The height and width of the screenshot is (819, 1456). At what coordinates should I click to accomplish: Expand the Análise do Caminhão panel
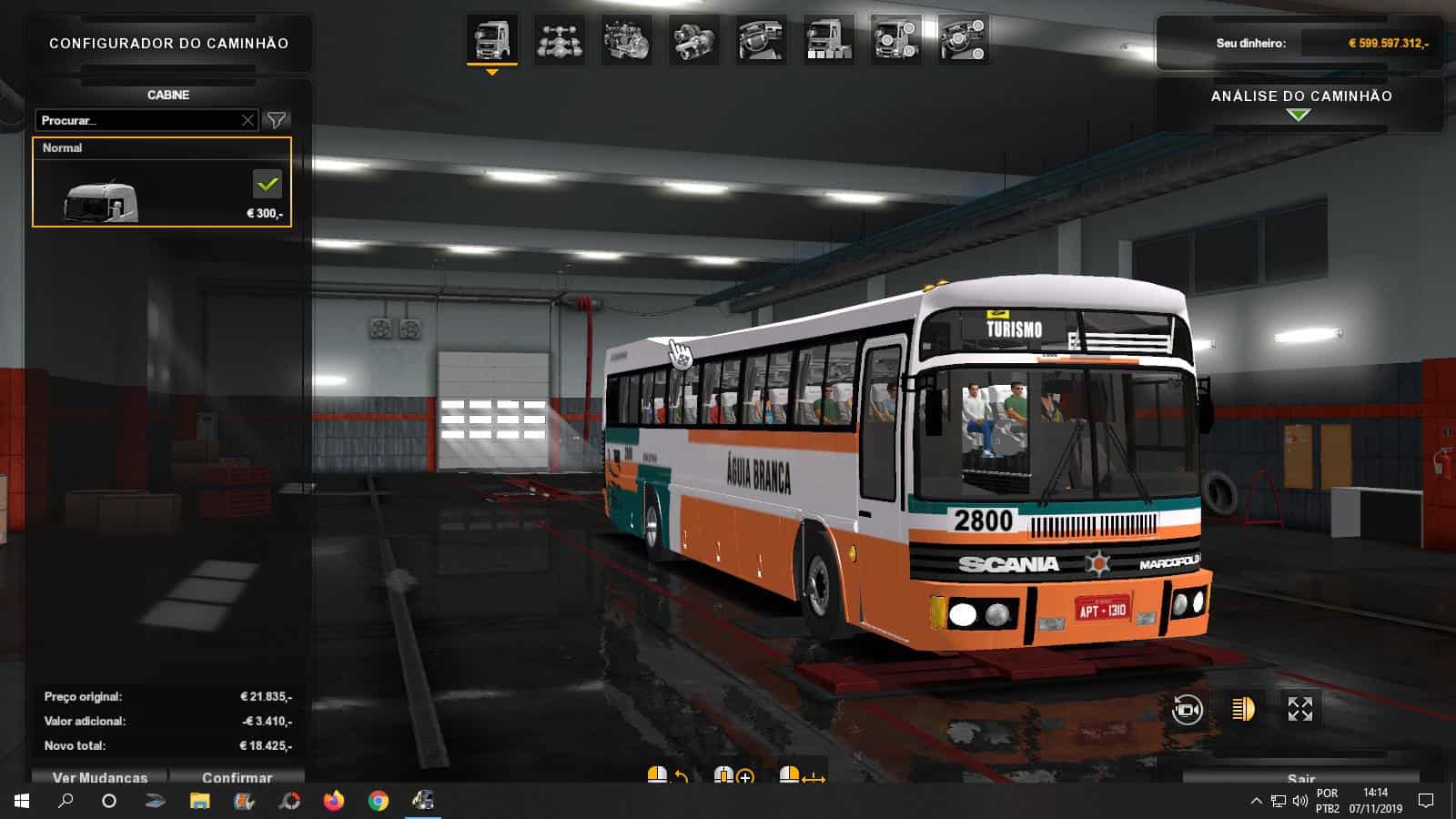(x=1299, y=113)
